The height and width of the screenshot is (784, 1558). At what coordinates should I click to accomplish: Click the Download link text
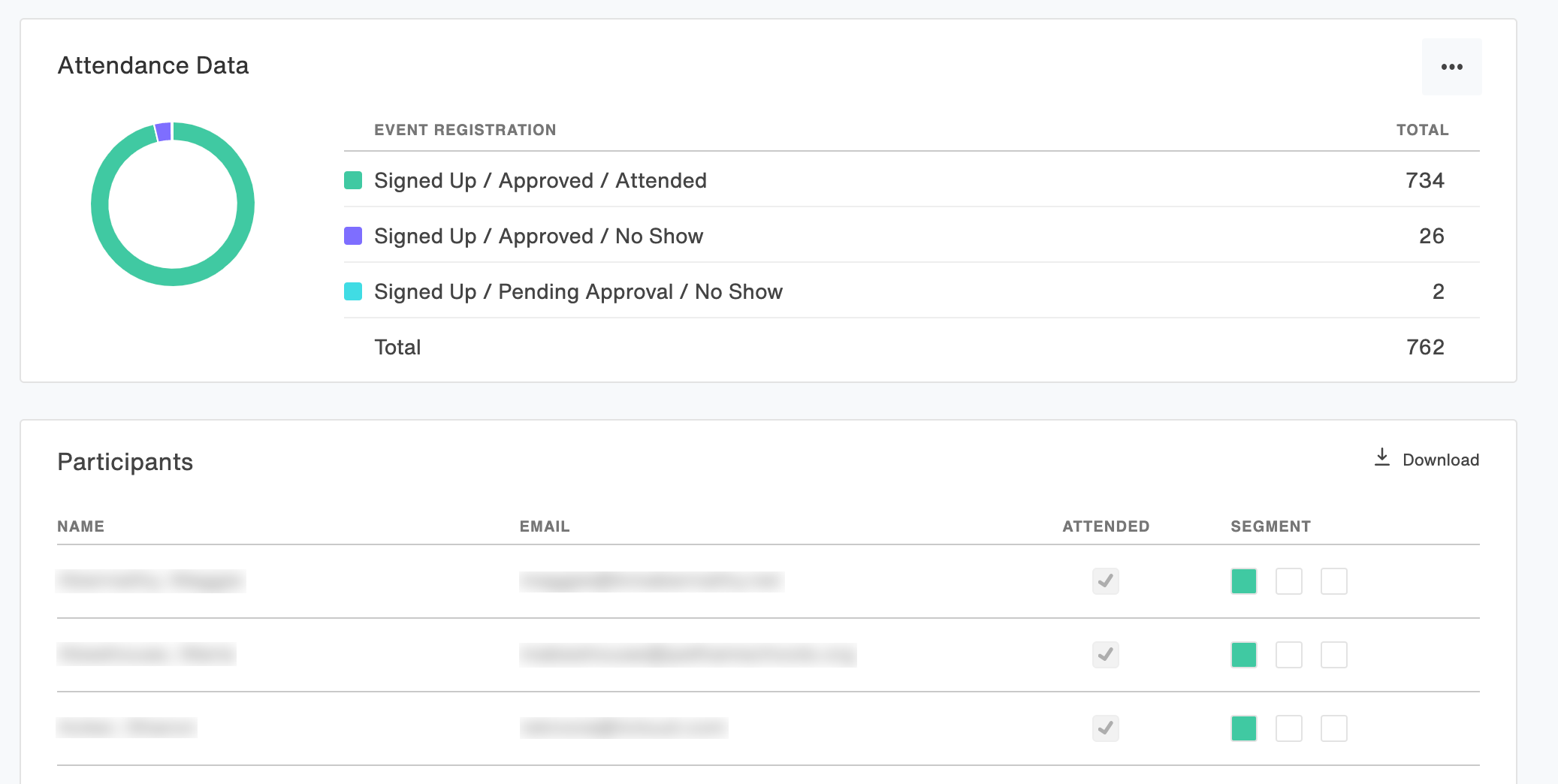[1441, 460]
